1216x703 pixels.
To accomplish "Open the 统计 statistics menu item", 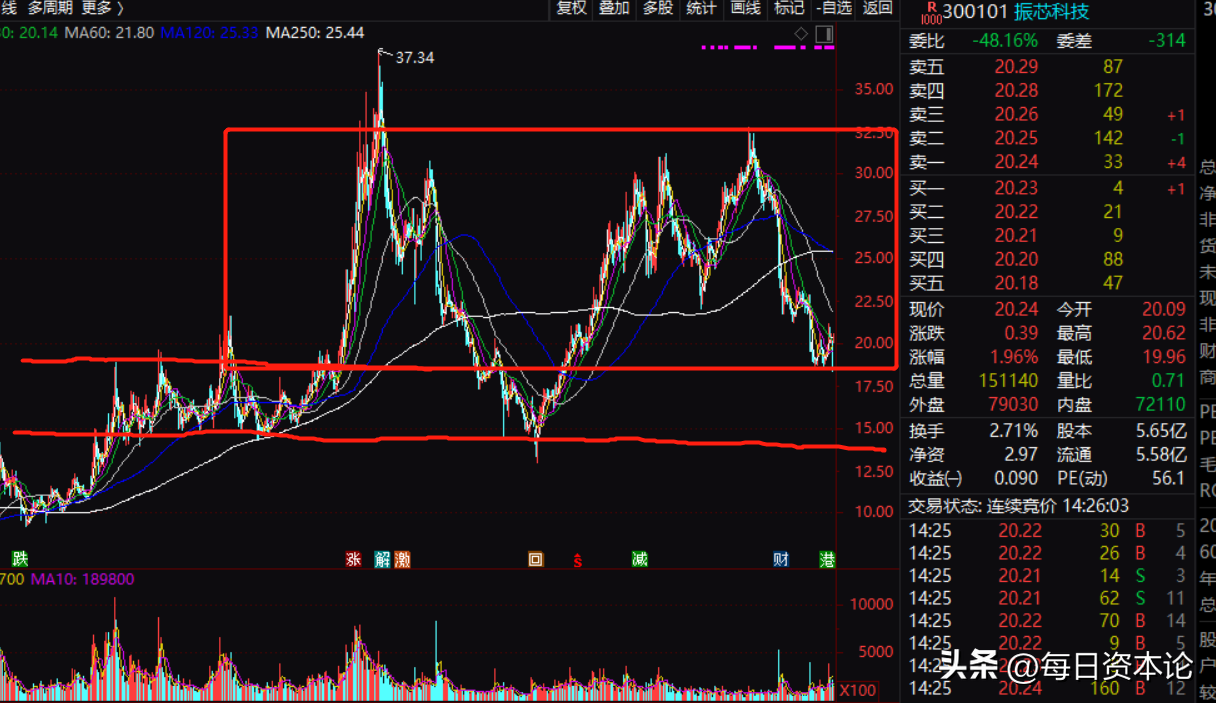I will 702,9.
